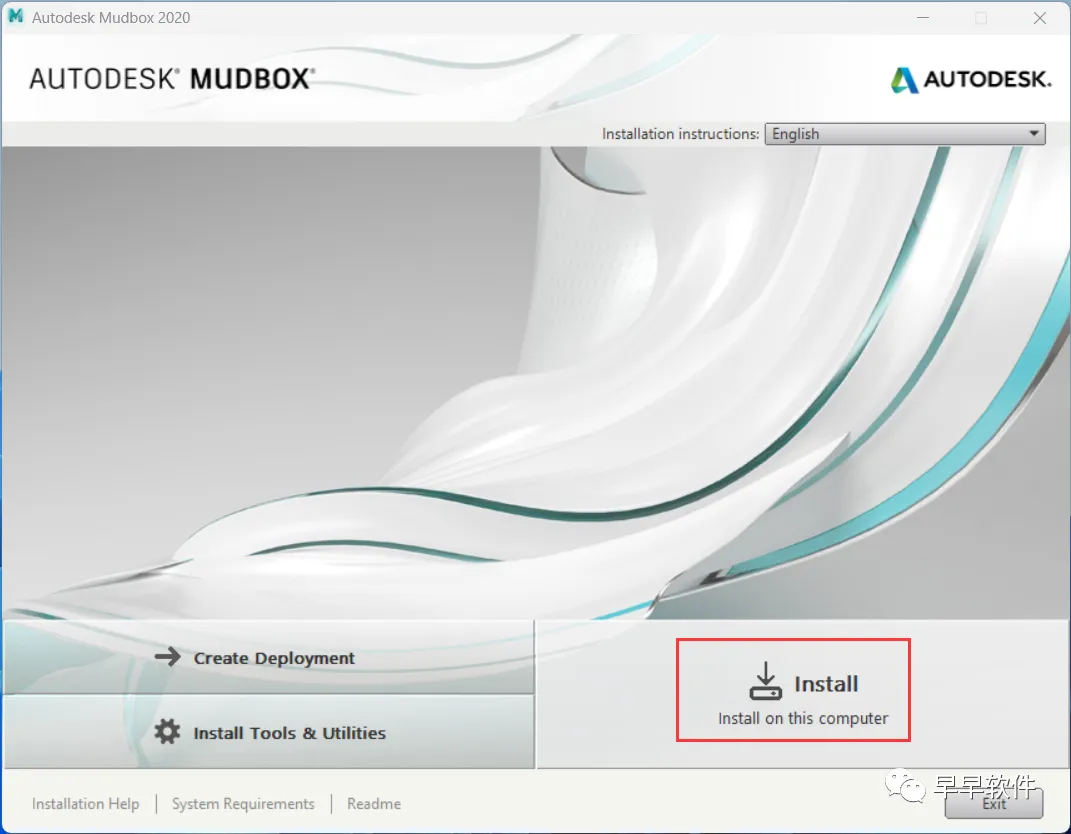
Task: Click the Autodesk Mudbox 2020 title text
Action: pos(111,18)
